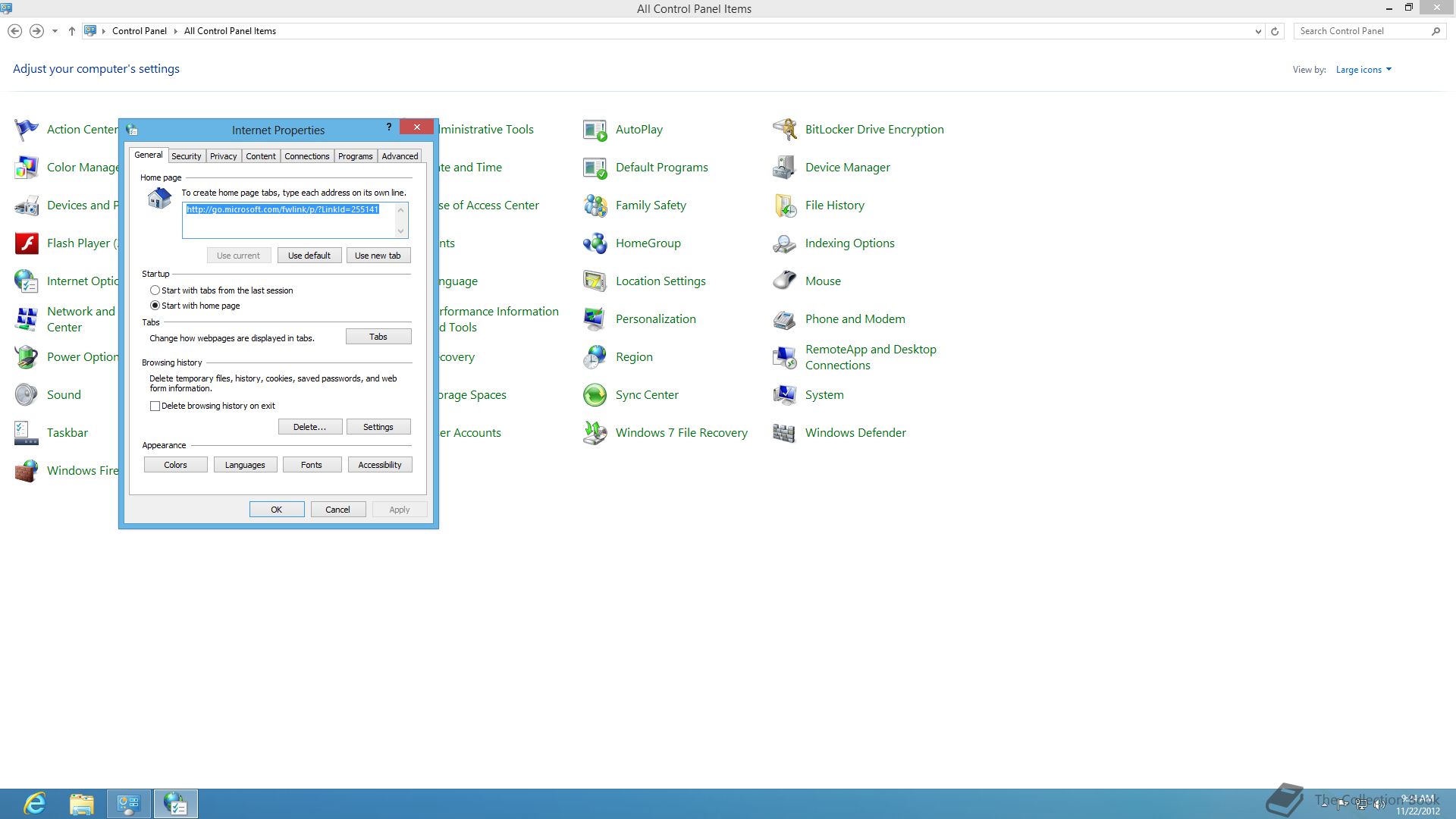
Task: Click the Family Safety icon
Action: point(595,206)
